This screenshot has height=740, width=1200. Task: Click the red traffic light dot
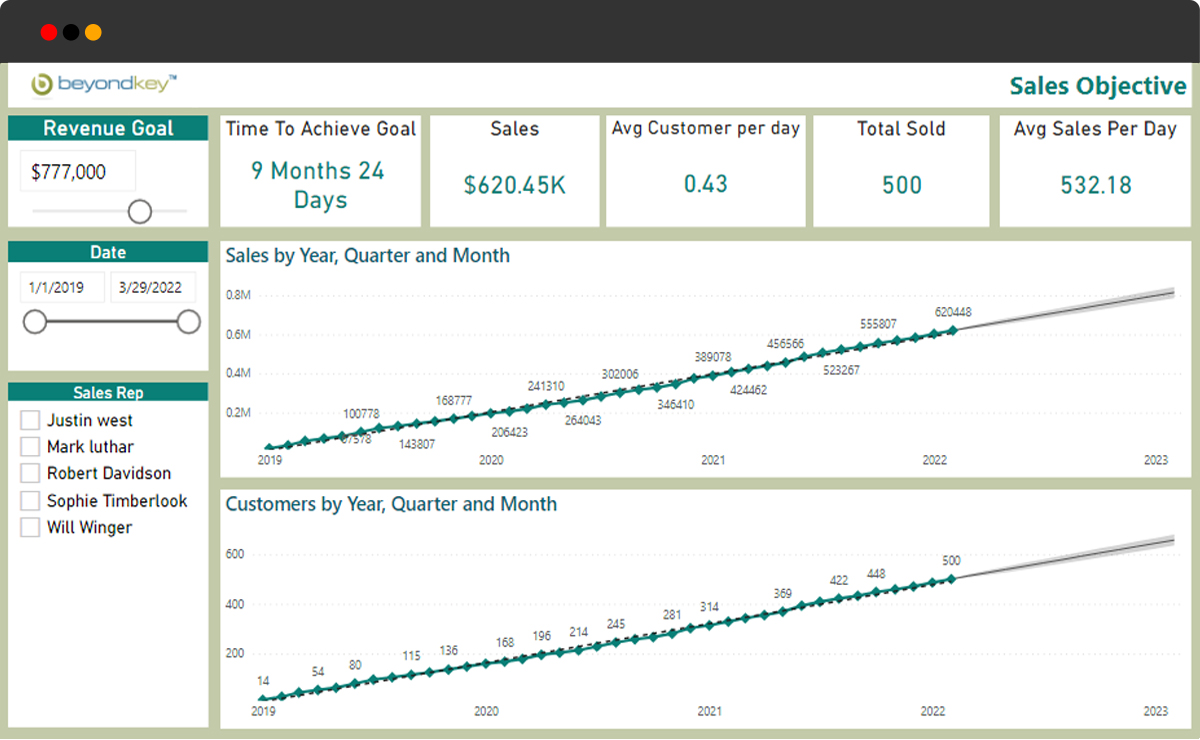pyautogui.click(x=49, y=31)
